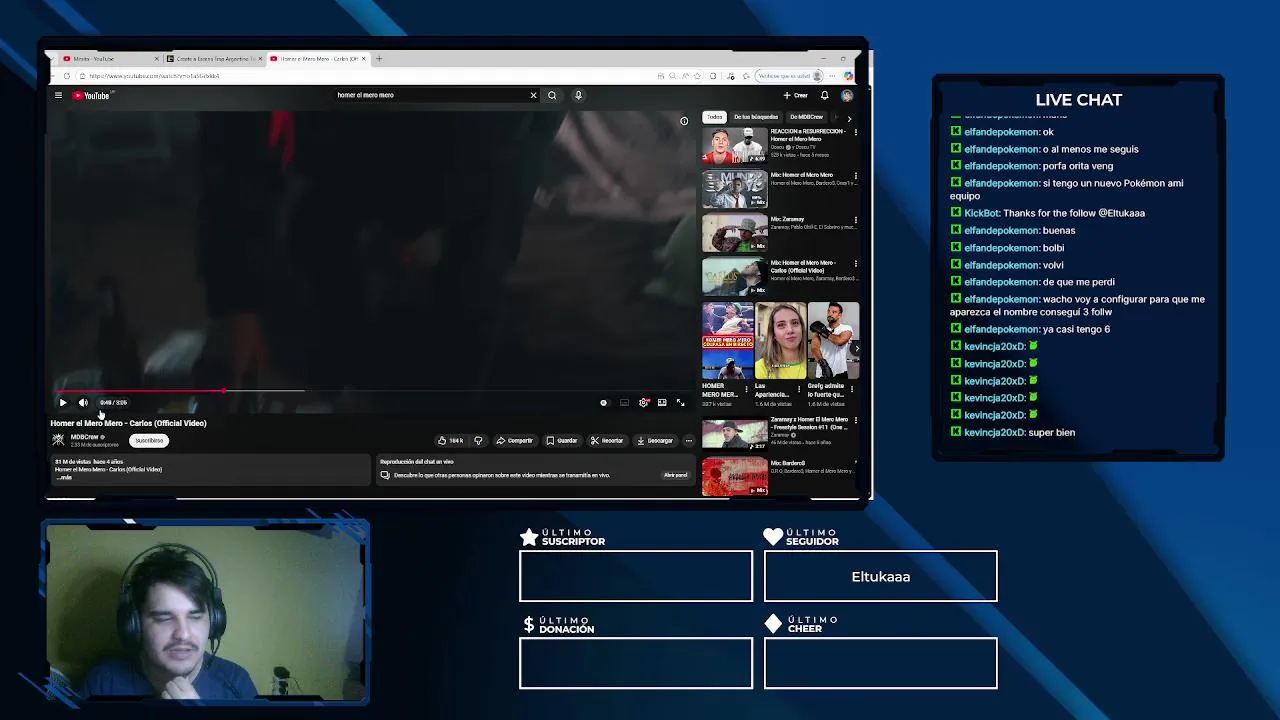Open Mix: Bardero$ thumbnail

[734, 477]
